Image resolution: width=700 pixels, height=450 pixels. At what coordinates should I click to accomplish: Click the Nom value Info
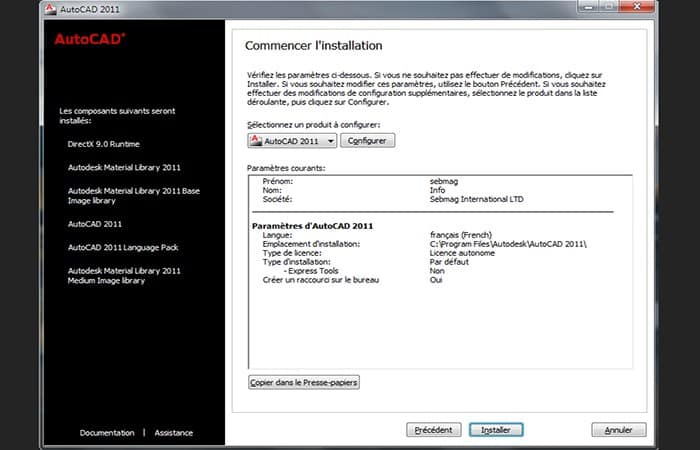click(x=437, y=190)
